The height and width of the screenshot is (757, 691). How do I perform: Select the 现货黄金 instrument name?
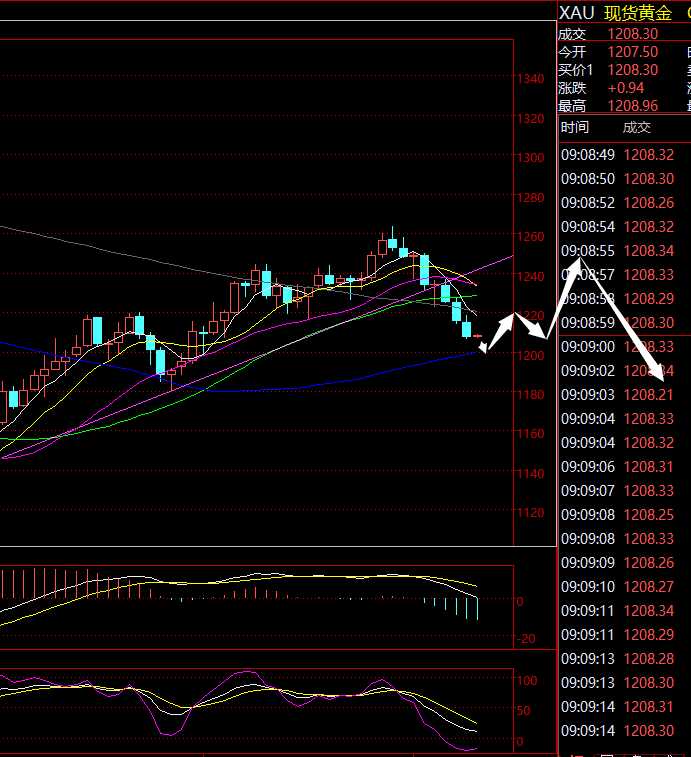[x=638, y=12]
